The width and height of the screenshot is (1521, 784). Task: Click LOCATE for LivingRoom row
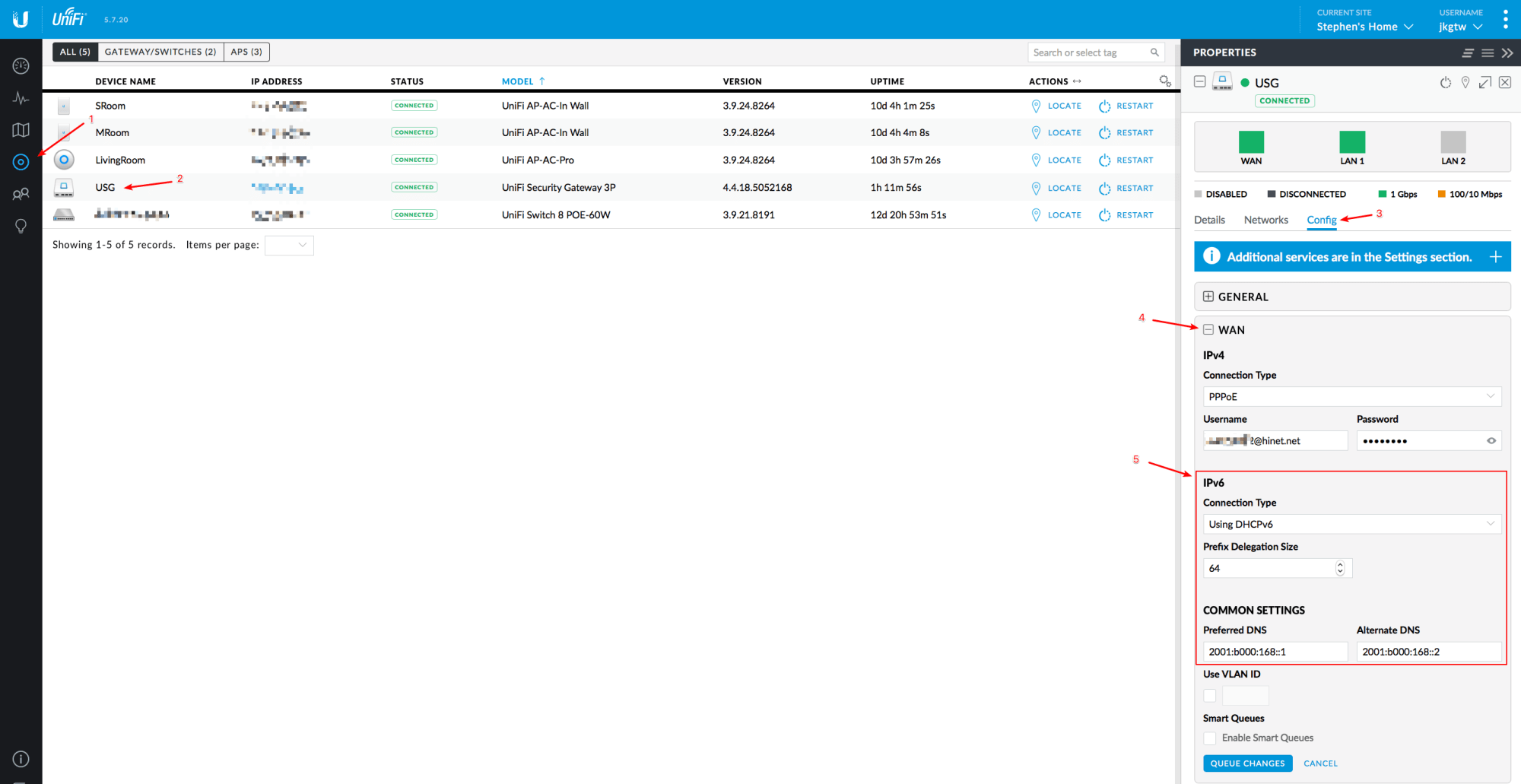[1056, 160]
